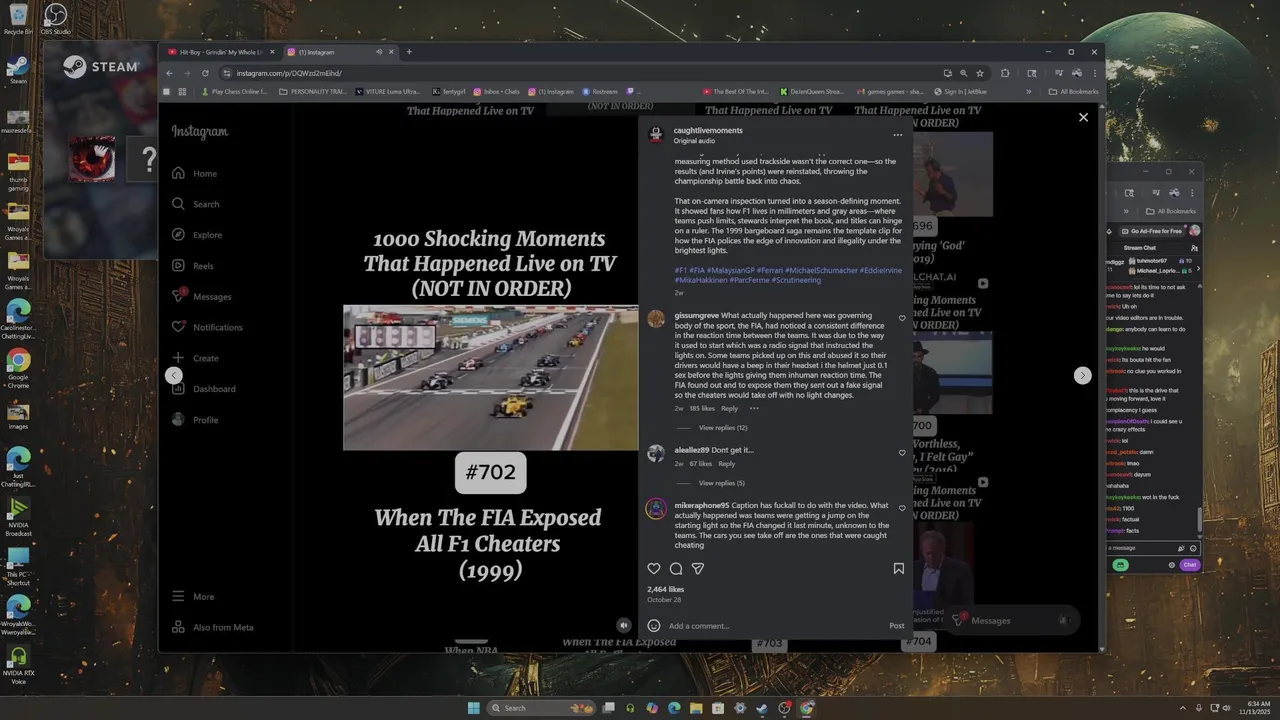Select Create in the Instagram sidebar
Viewport: 1280px width, 720px height.
(195, 358)
